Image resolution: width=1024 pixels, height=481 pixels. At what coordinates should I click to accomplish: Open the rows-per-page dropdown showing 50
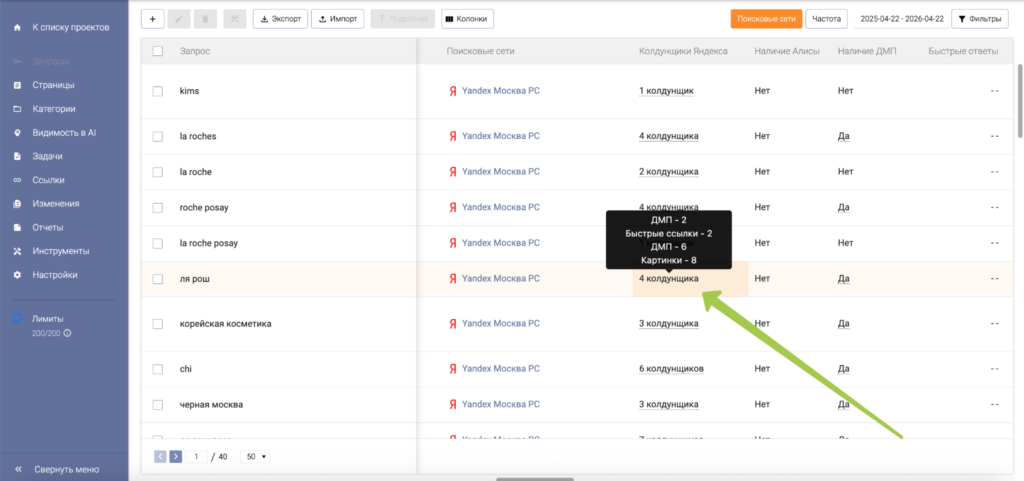[257, 457]
